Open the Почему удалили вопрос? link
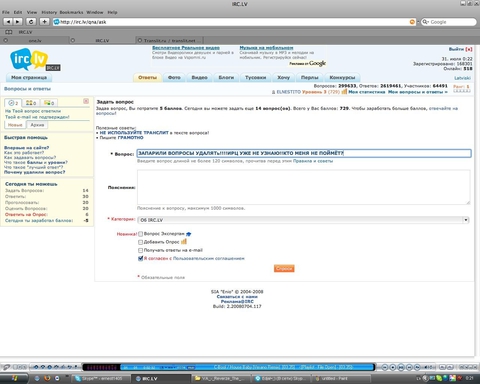The height and width of the screenshot is (384, 480). click(35, 172)
